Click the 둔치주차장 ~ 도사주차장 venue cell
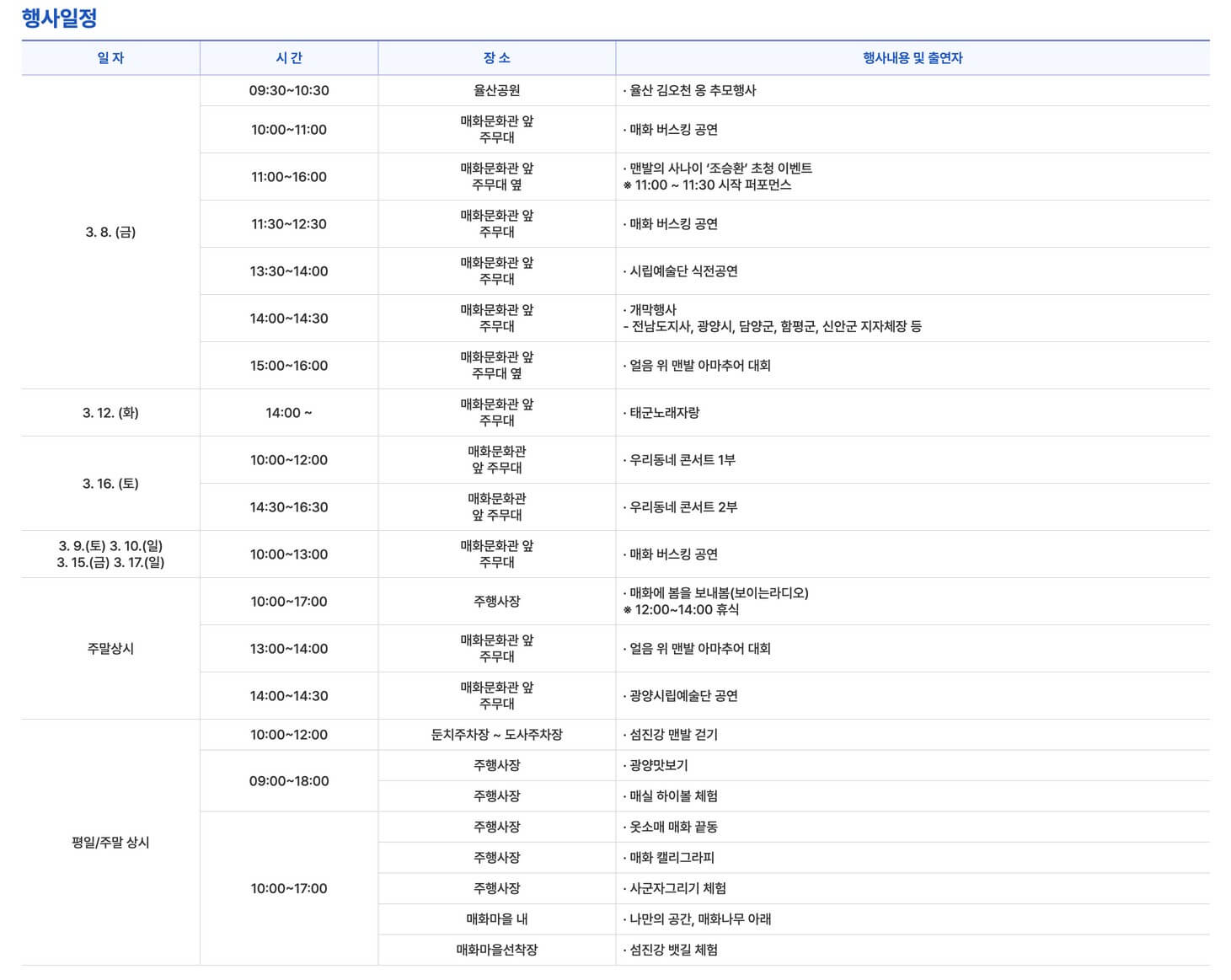The image size is (1231, 980). tap(497, 735)
